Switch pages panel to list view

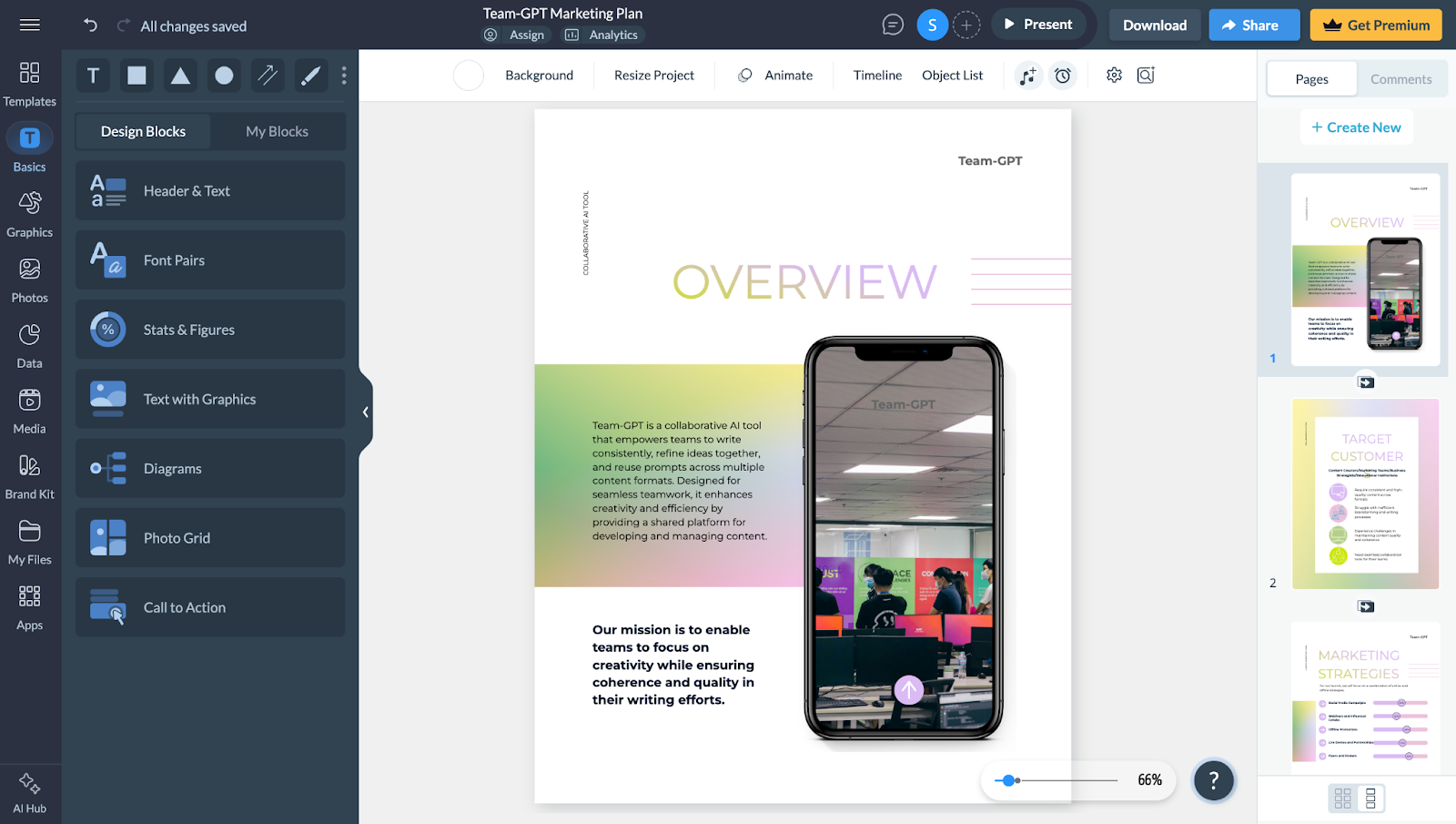(x=1370, y=799)
